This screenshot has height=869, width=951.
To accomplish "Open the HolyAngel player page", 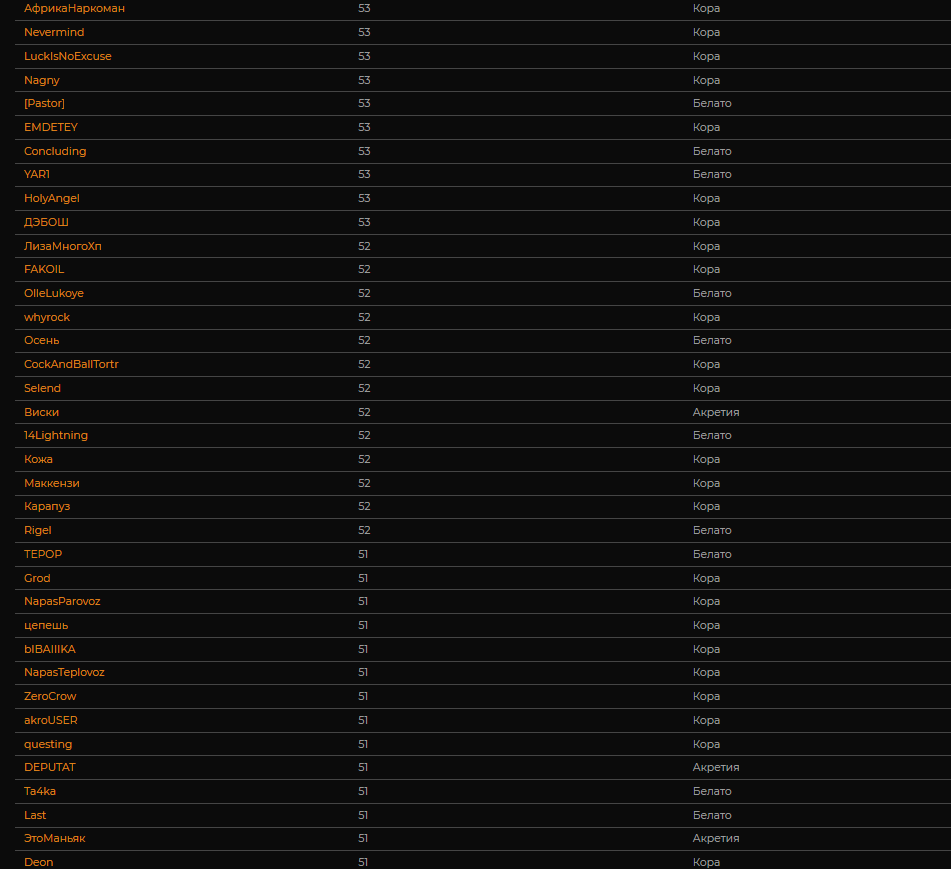I will pyautogui.click(x=52, y=198).
